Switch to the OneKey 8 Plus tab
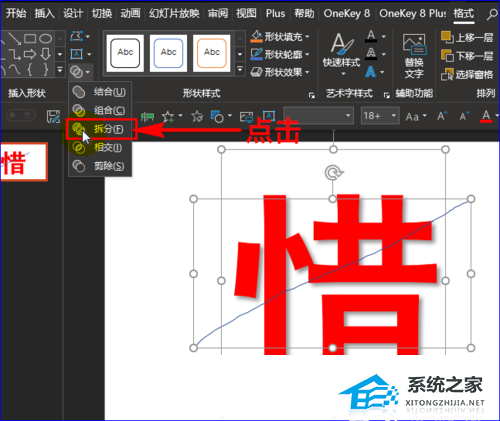Screen dimensions: 500x421 point(413,13)
